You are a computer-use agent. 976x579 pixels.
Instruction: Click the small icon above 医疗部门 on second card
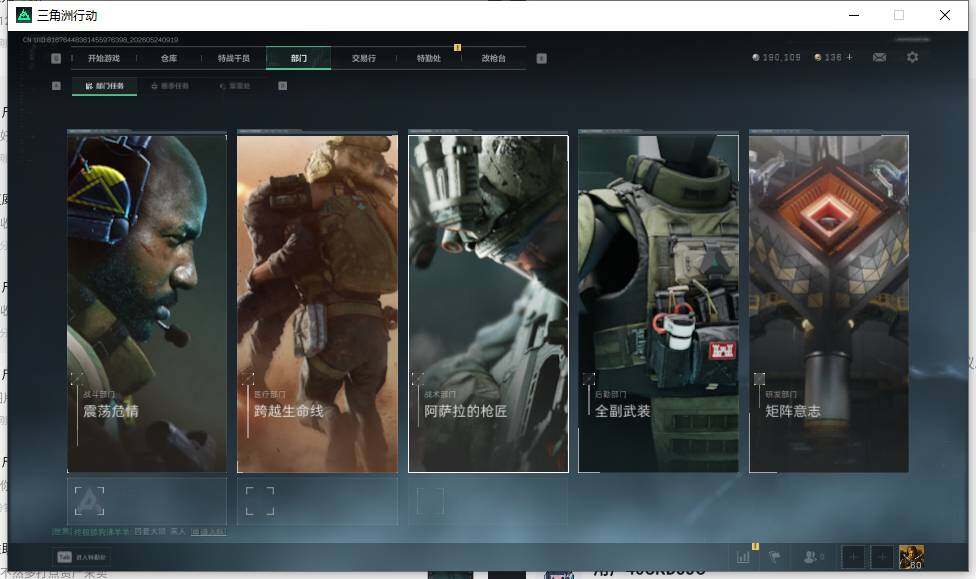point(248,379)
